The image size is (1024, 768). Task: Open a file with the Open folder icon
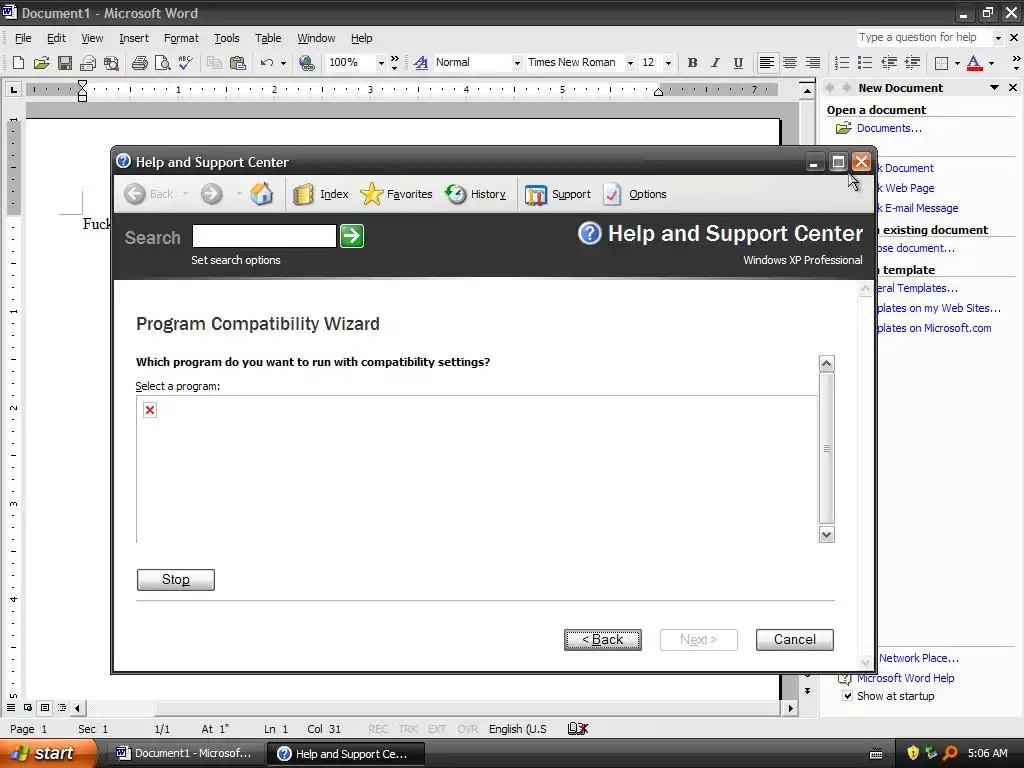pos(41,63)
